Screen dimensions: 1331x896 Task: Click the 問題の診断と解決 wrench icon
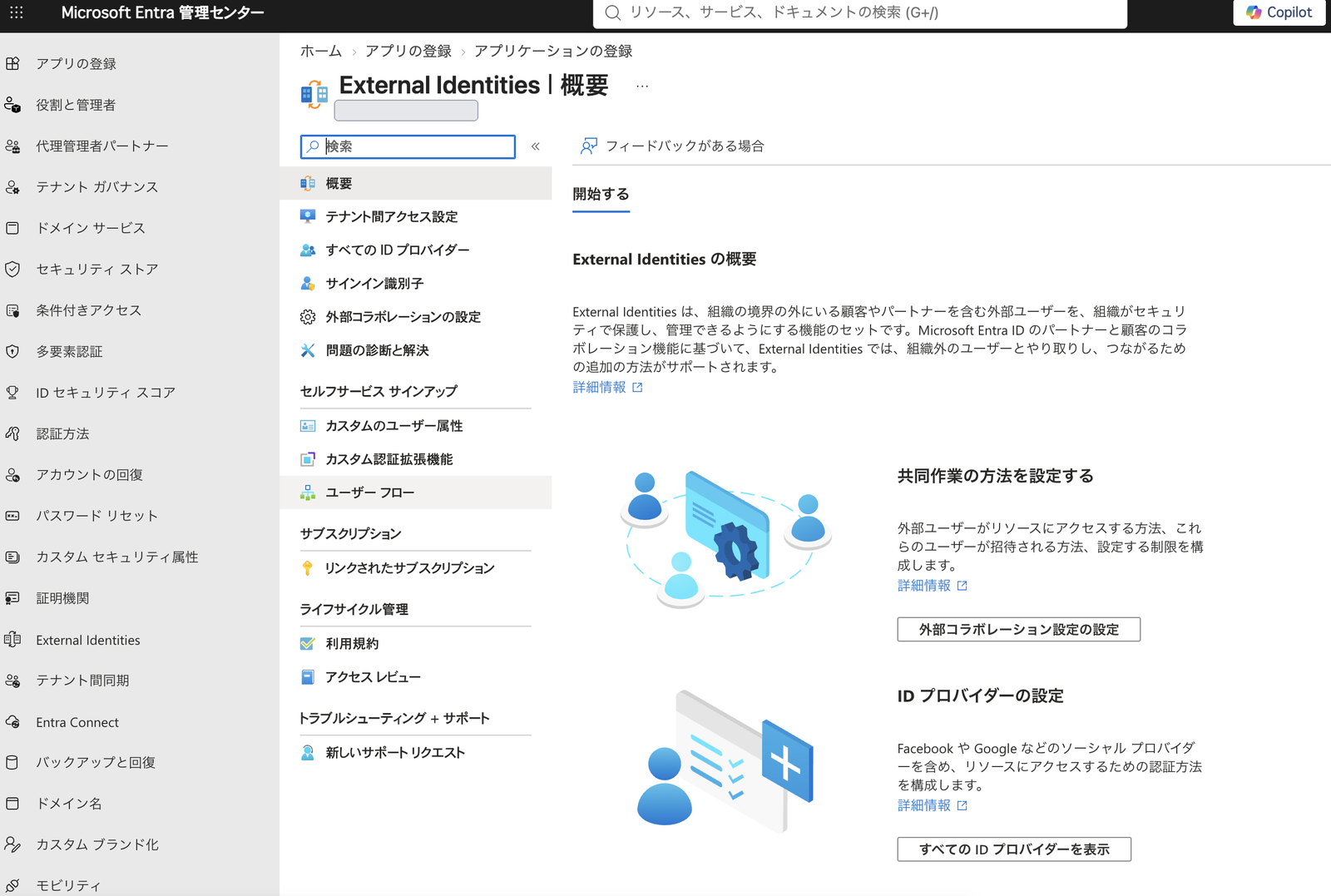pyautogui.click(x=308, y=350)
